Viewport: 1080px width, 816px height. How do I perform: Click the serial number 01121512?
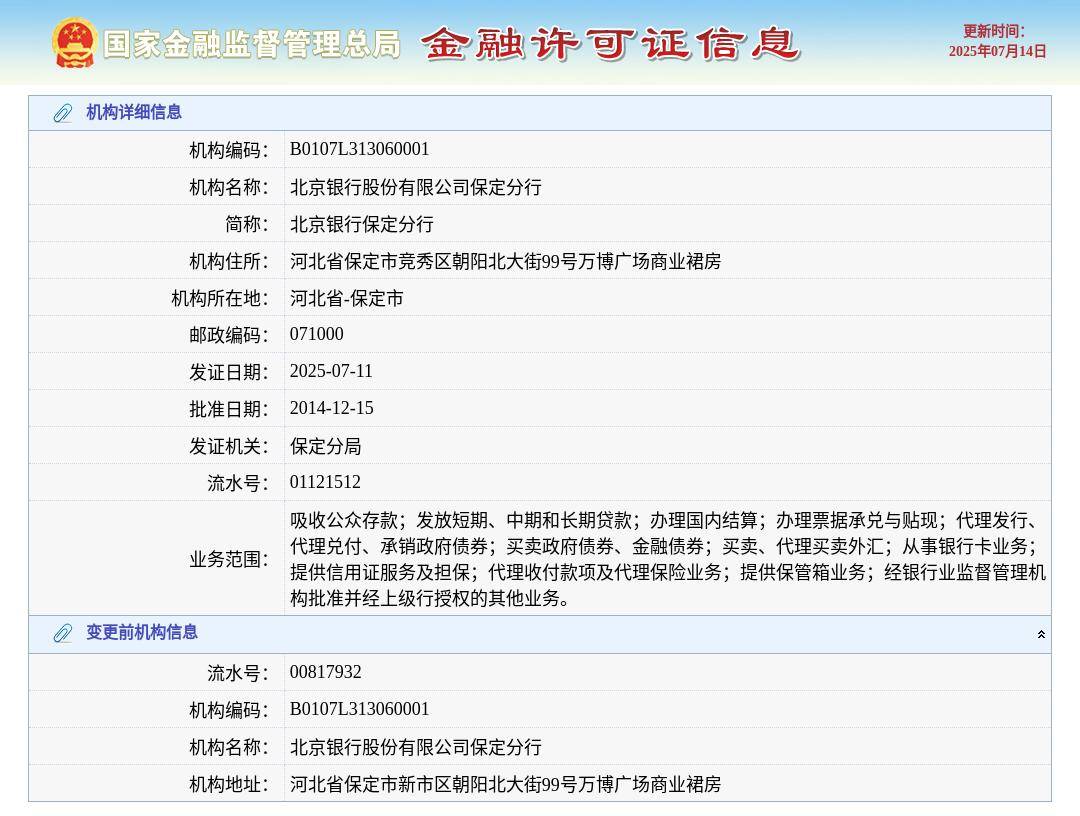click(x=325, y=482)
